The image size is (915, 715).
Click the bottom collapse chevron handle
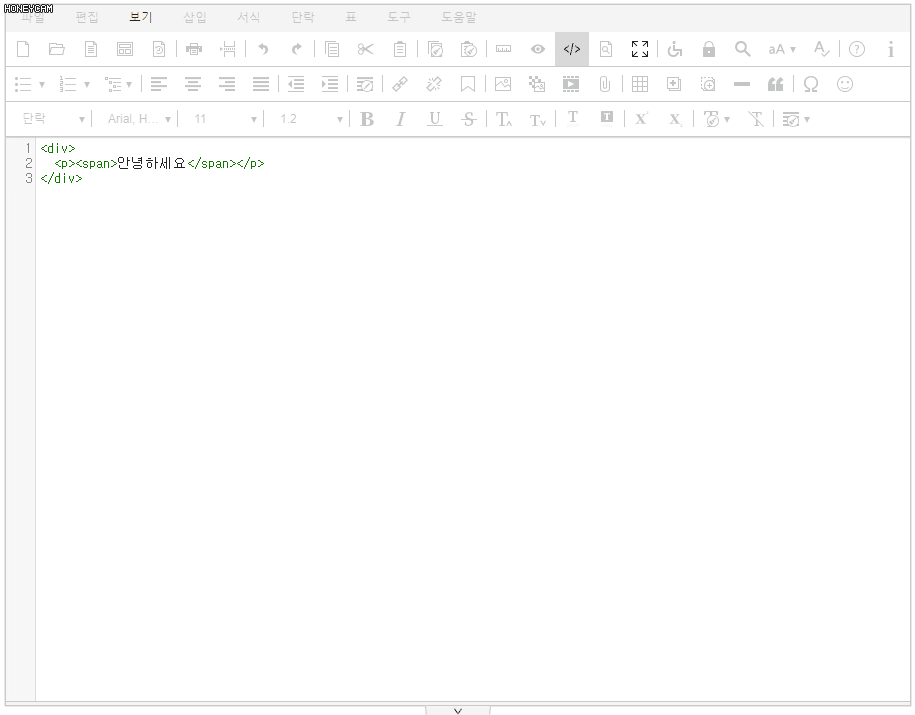(x=458, y=710)
